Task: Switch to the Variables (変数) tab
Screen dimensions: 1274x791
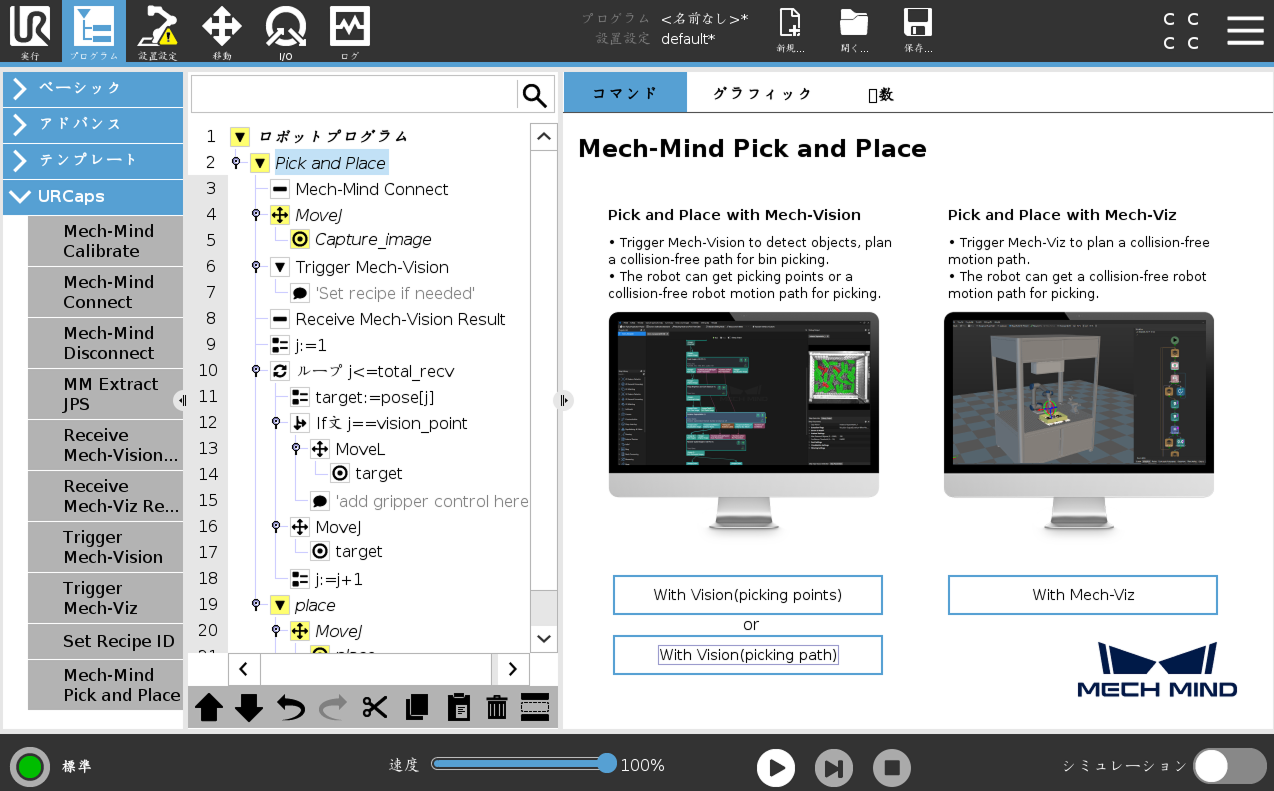Action: (880, 94)
